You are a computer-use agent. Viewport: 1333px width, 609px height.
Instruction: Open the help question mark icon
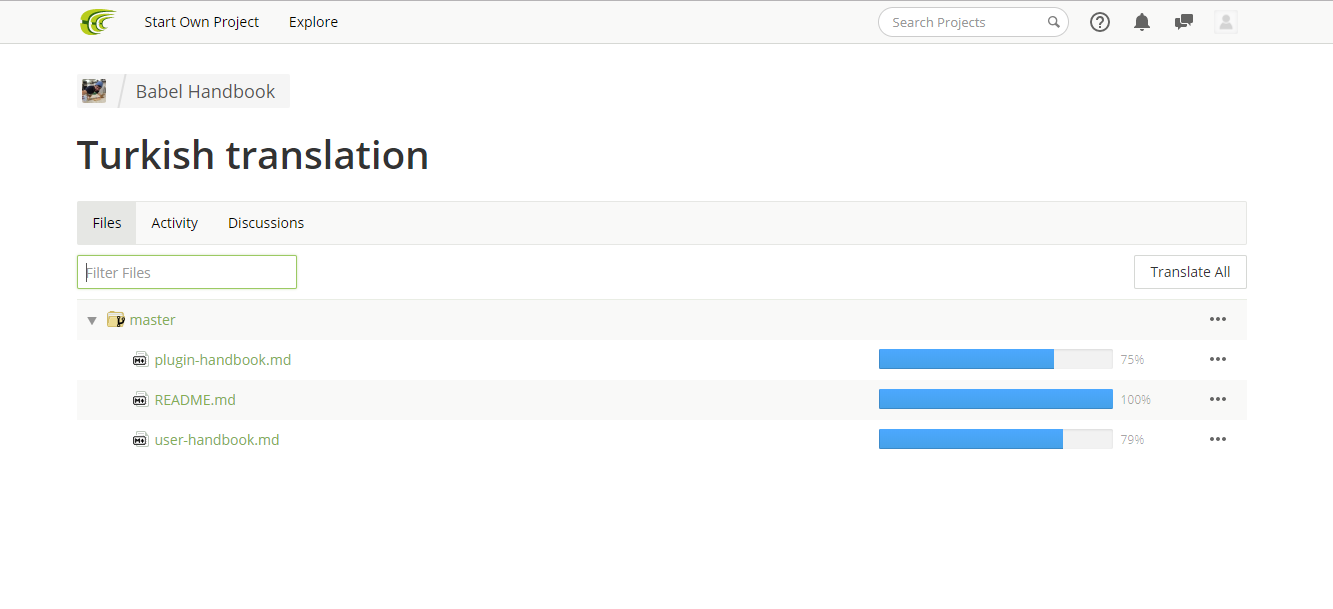1100,22
